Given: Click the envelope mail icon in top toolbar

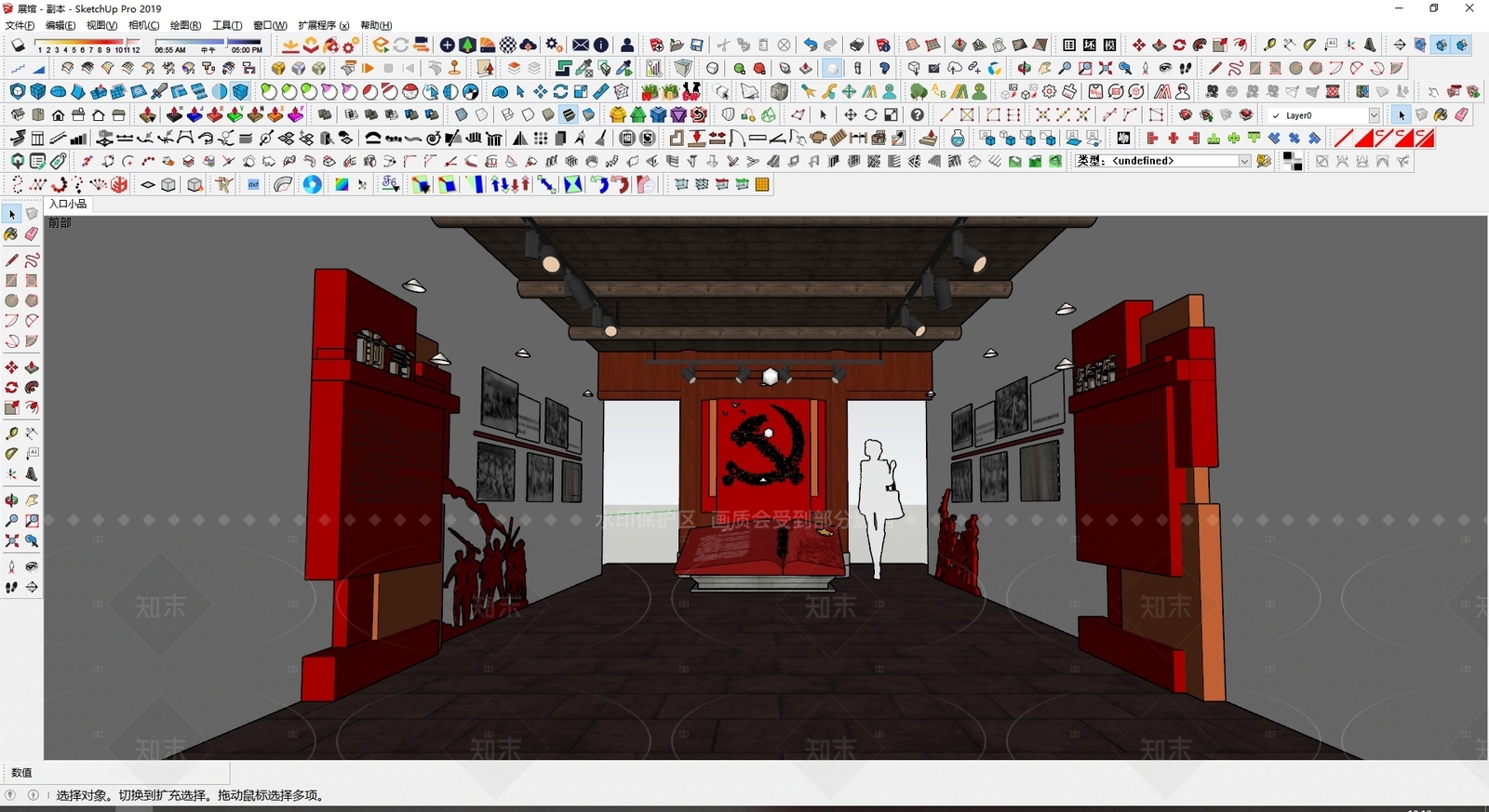Looking at the screenshot, I should tap(581, 45).
